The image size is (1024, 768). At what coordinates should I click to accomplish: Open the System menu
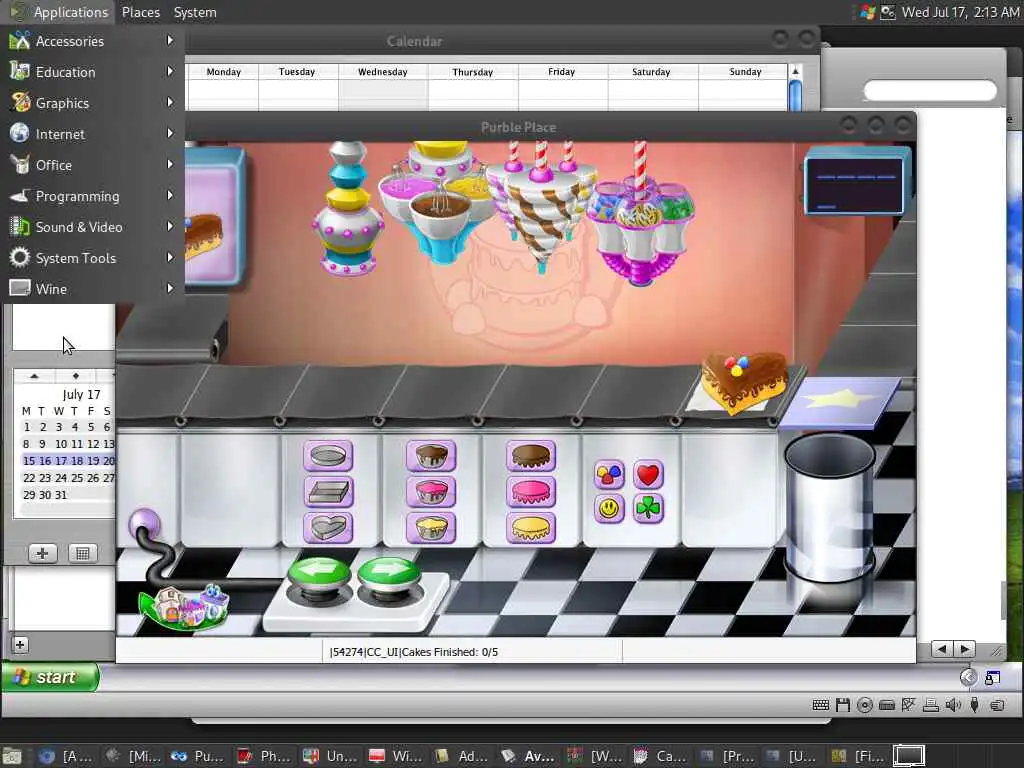[195, 12]
